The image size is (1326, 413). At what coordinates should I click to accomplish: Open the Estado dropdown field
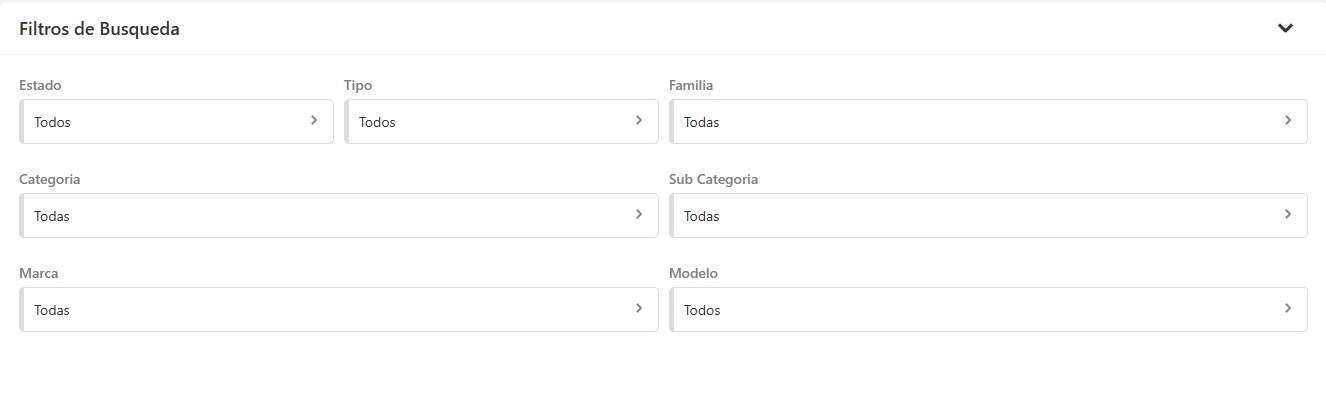point(176,122)
